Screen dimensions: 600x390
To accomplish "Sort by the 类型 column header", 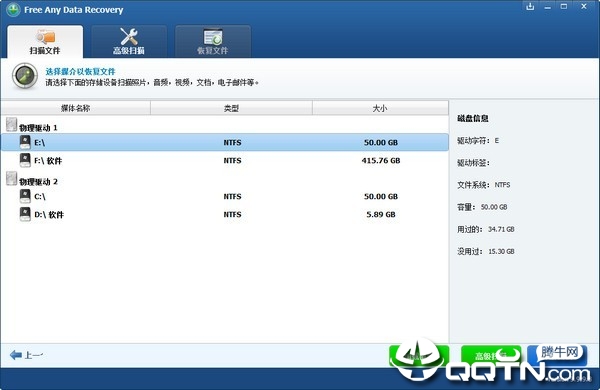I will [x=232, y=108].
